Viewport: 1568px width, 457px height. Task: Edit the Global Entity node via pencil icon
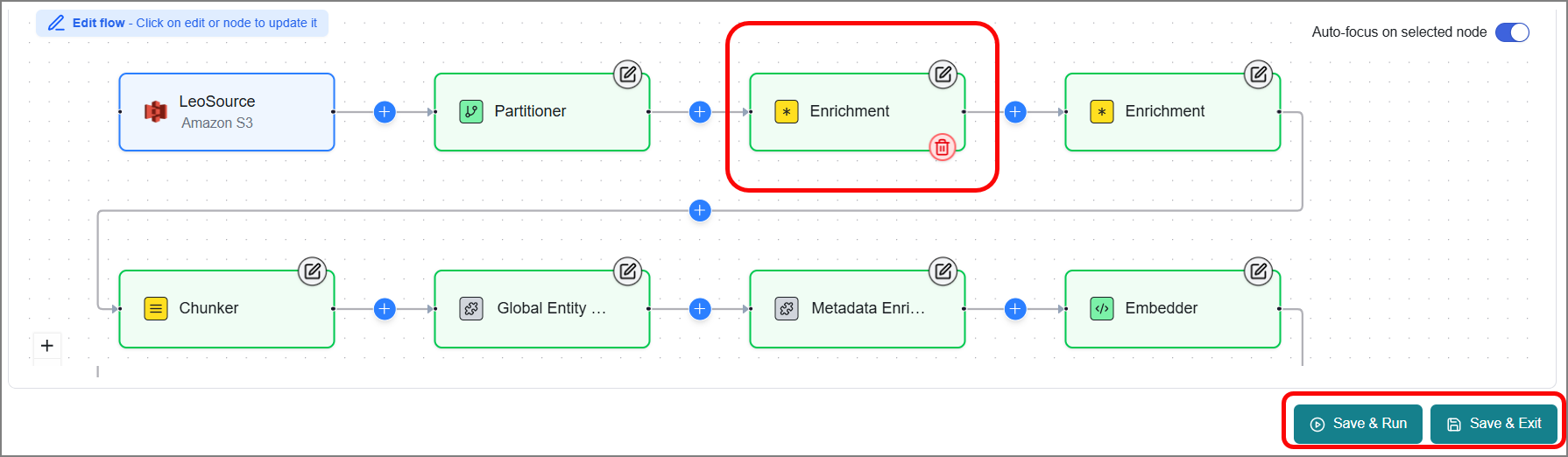tap(627, 271)
